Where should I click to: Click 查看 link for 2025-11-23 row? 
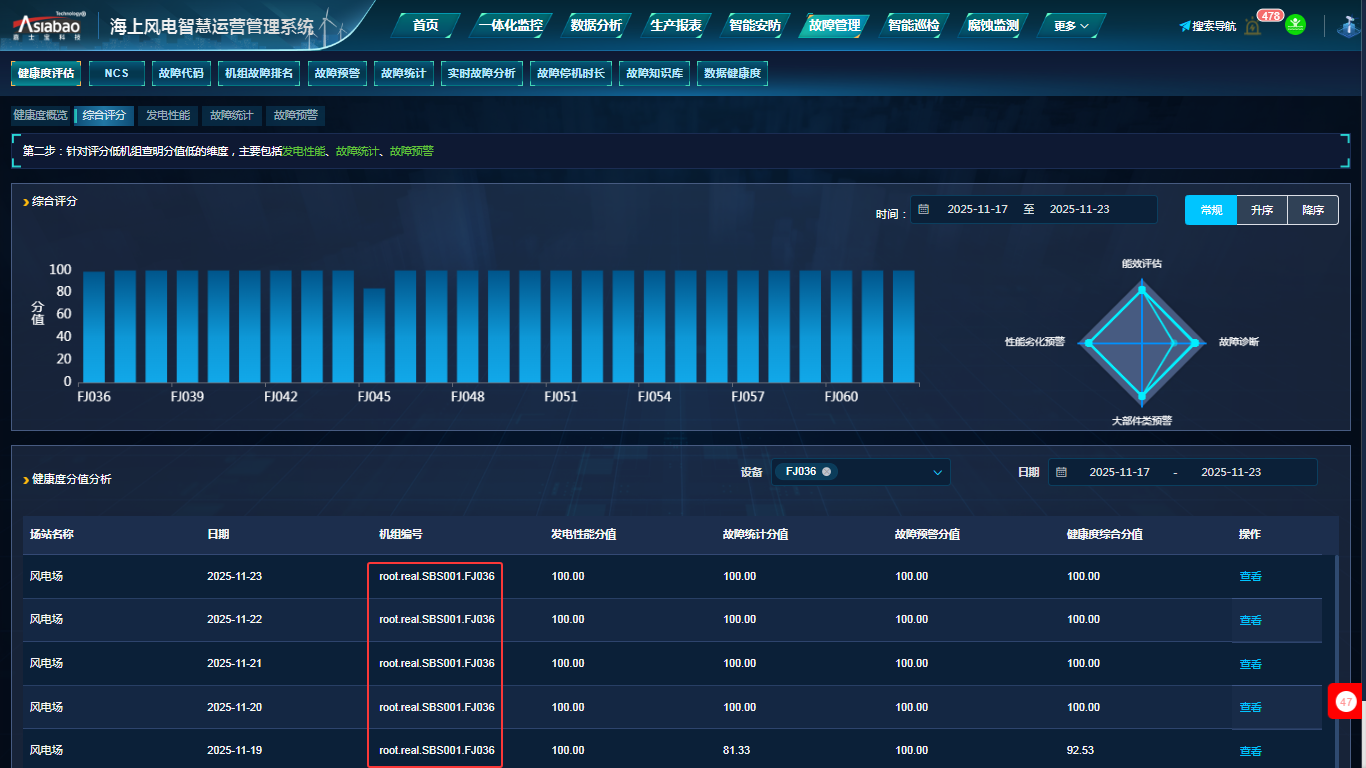[x=1250, y=577]
